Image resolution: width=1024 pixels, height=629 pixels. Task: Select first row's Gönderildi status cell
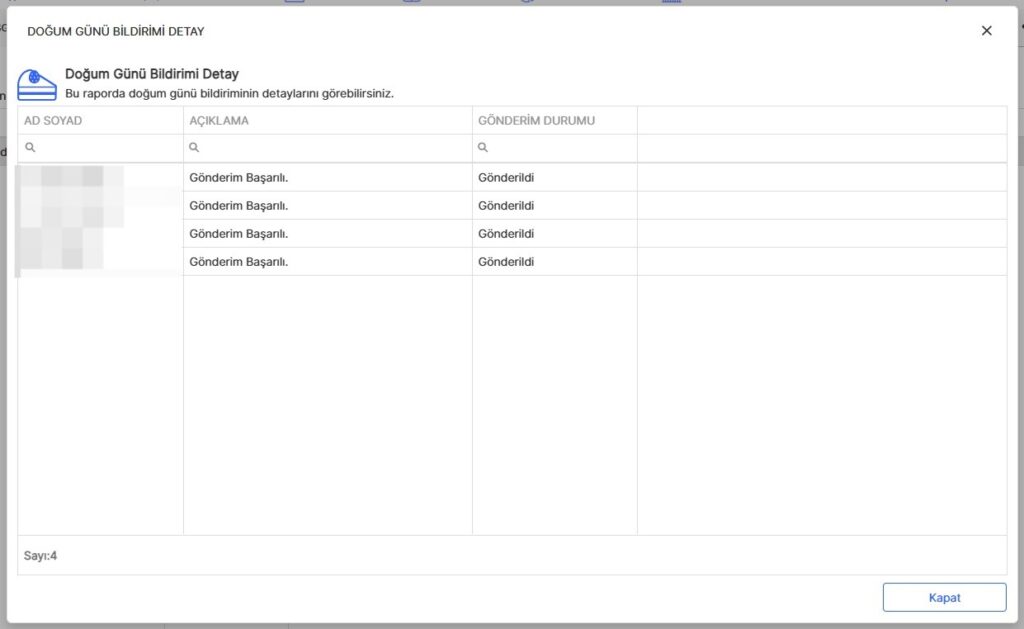[x=506, y=178]
